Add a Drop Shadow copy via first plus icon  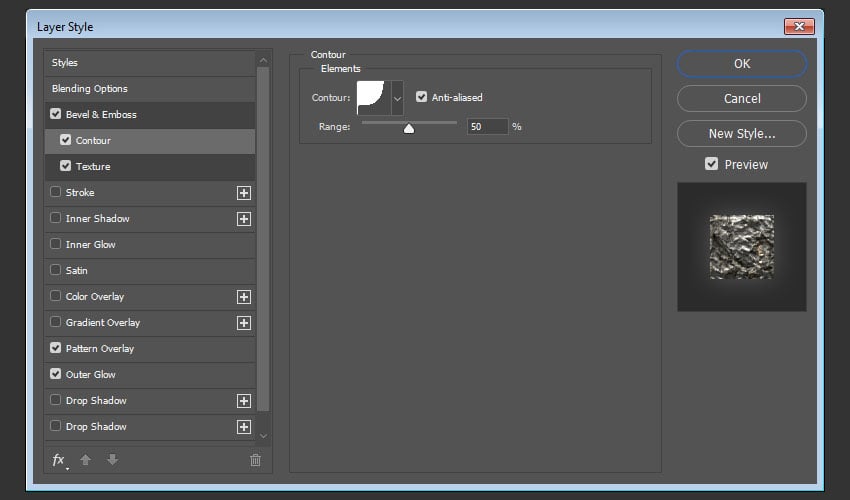244,401
